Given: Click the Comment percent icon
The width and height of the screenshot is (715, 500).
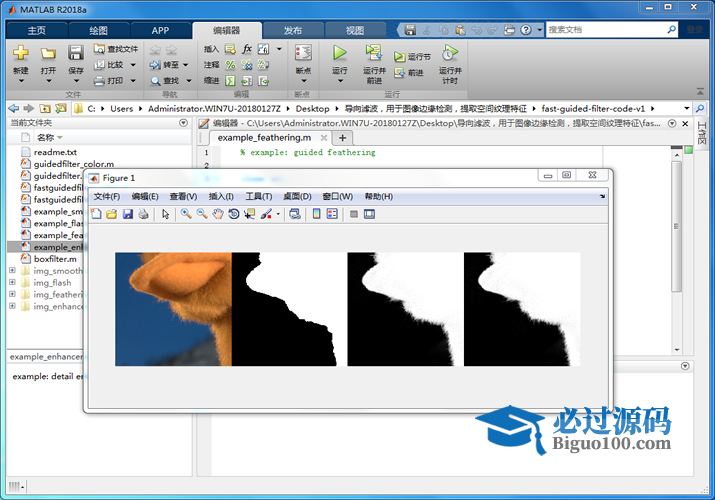Looking at the screenshot, I should tap(230, 65).
